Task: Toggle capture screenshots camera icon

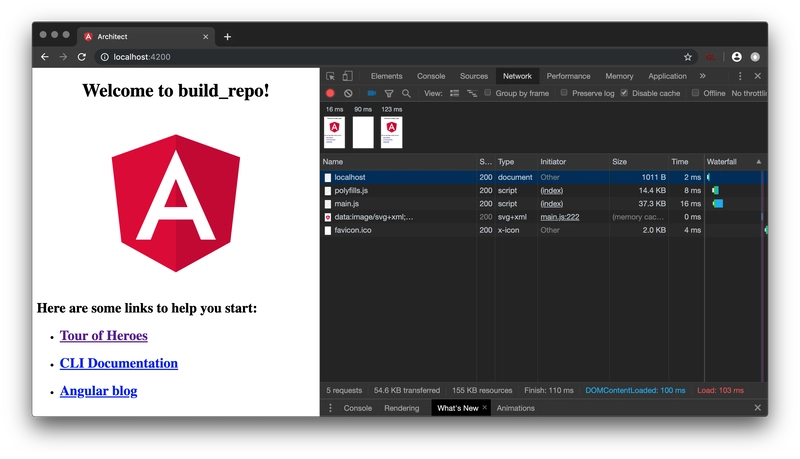Action: pos(371,93)
